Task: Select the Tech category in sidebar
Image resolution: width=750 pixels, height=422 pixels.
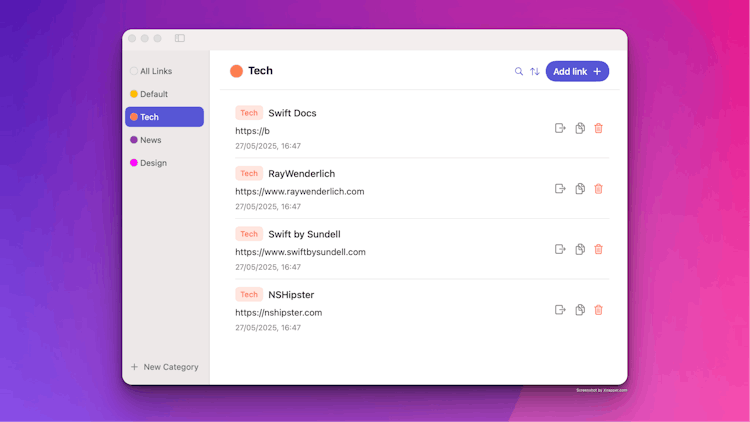Action: 165,117
